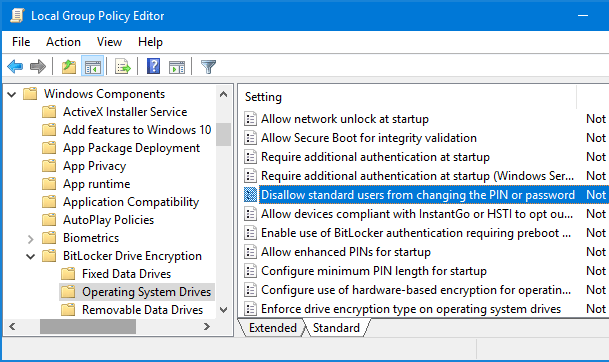Go up one level with folder icon
Screen dimensions: 609x362
coord(69,66)
